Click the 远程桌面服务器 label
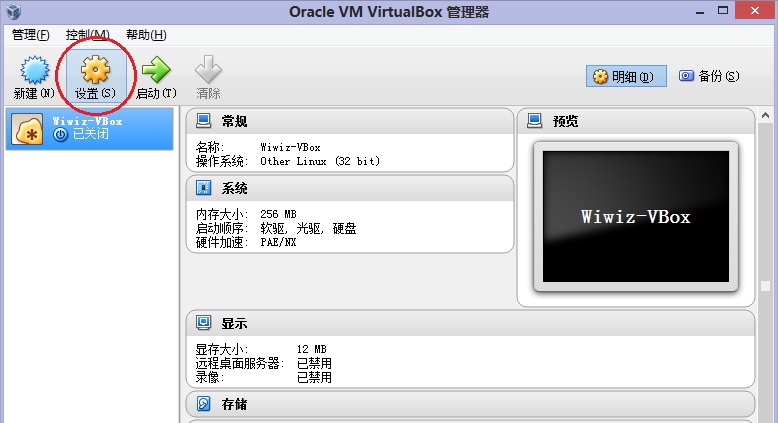The image size is (778, 423). pos(240,363)
